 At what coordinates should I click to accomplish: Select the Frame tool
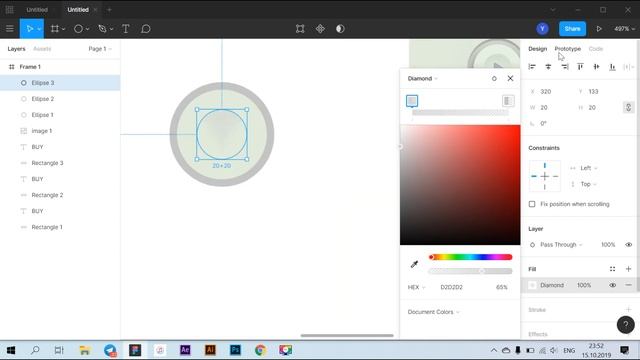(55, 29)
